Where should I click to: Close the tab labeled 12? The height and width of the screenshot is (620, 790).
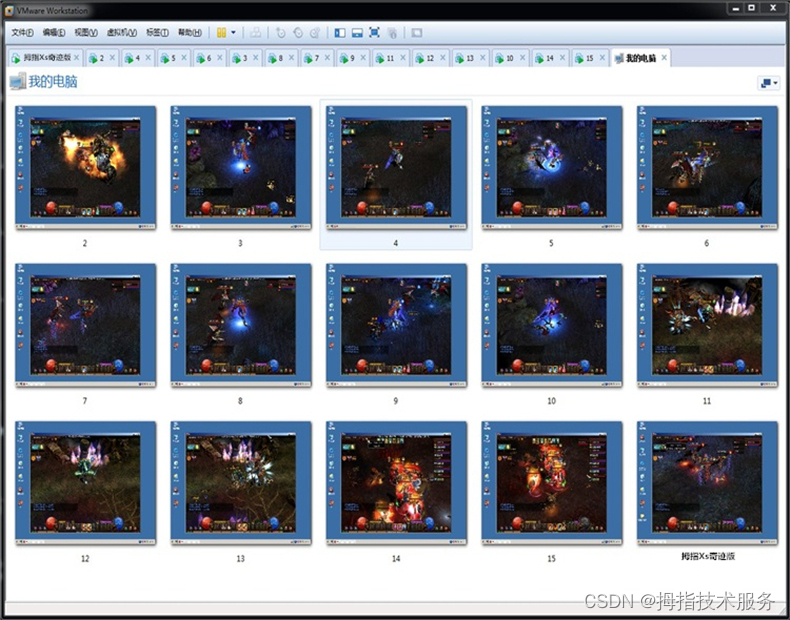click(x=442, y=58)
